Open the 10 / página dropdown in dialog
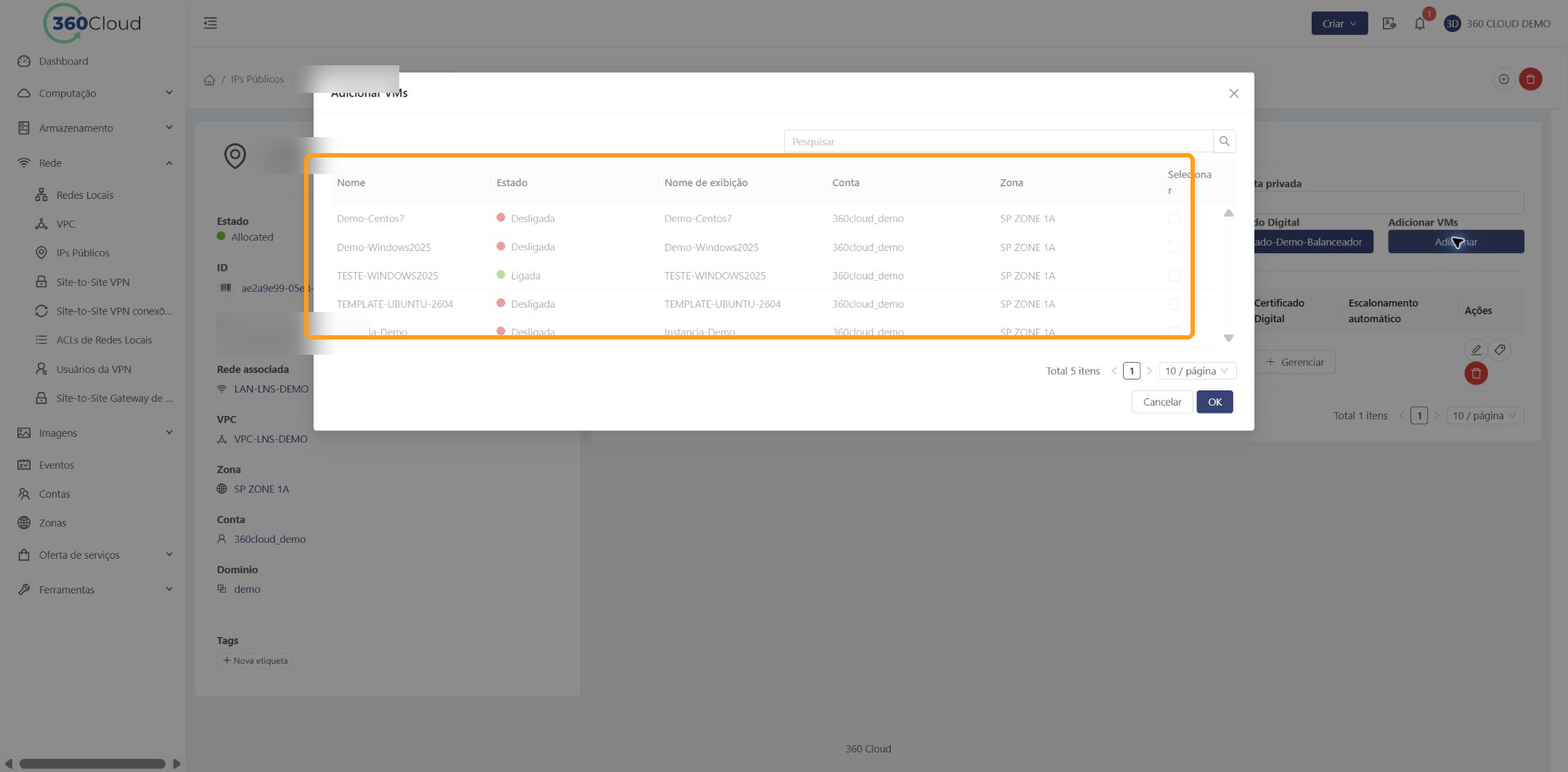 click(1197, 371)
